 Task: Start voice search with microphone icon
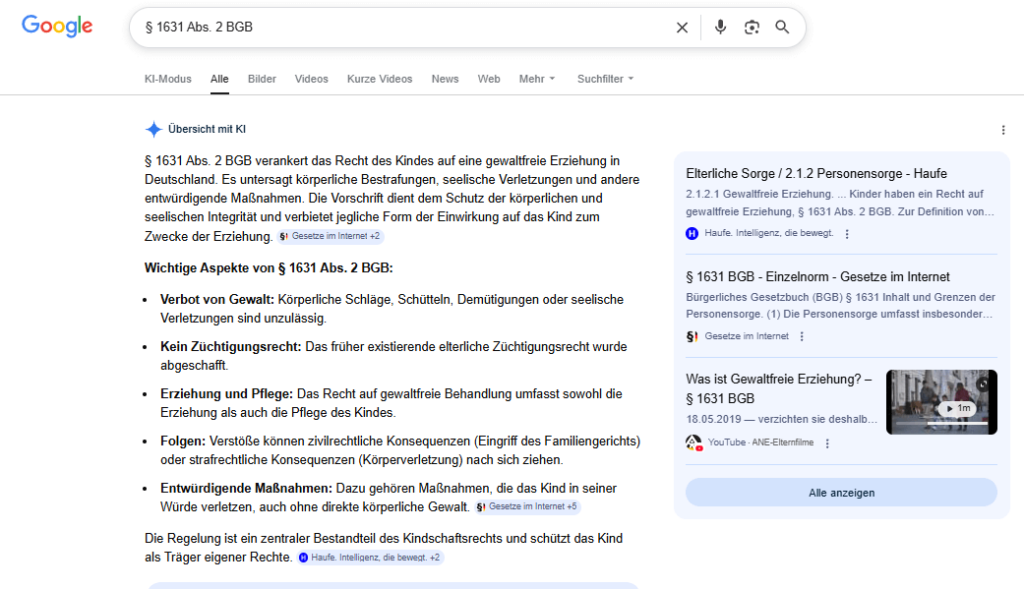pyautogui.click(x=720, y=27)
